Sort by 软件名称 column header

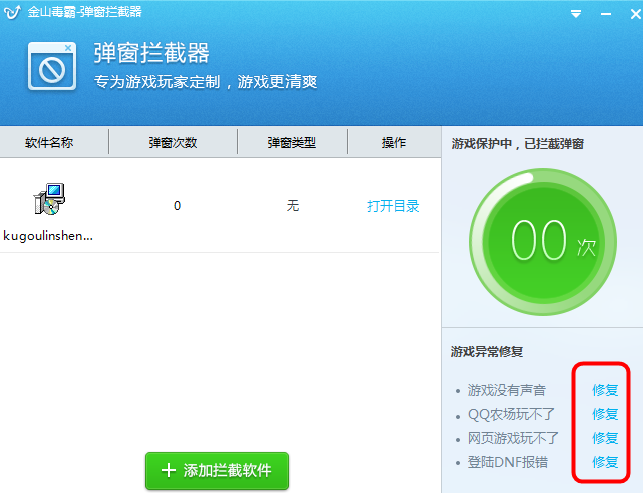(x=49, y=143)
